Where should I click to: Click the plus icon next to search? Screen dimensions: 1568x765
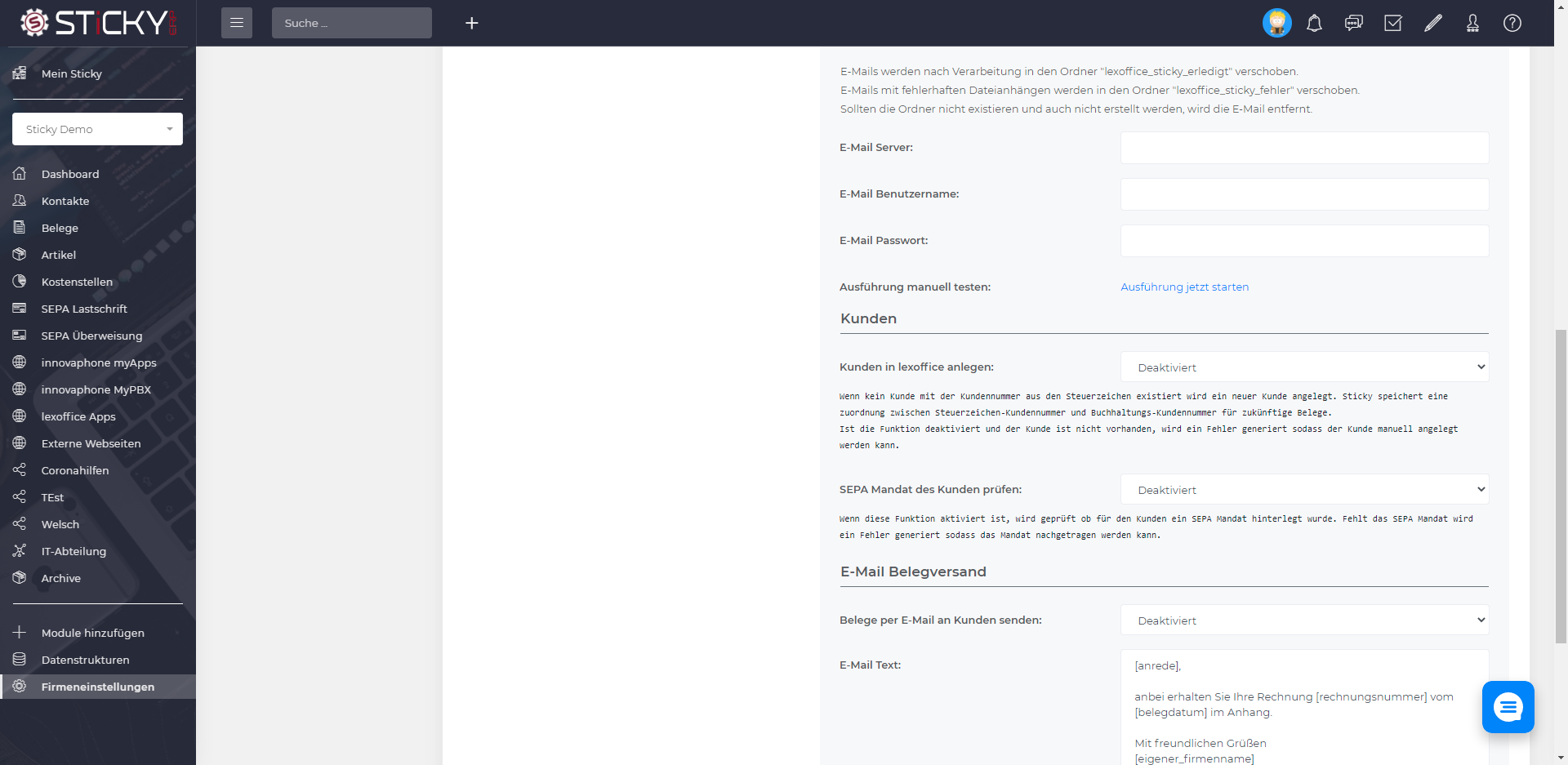(x=472, y=23)
